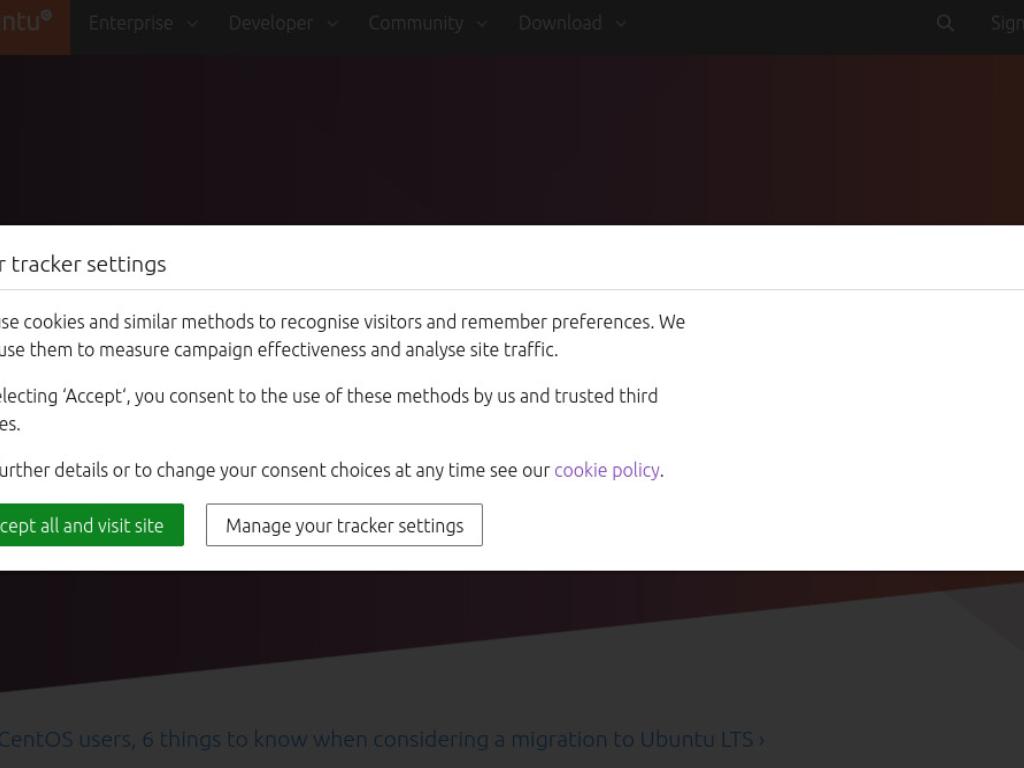Click Manage your tracker settings button
The width and height of the screenshot is (1024, 768).
tap(344, 524)
